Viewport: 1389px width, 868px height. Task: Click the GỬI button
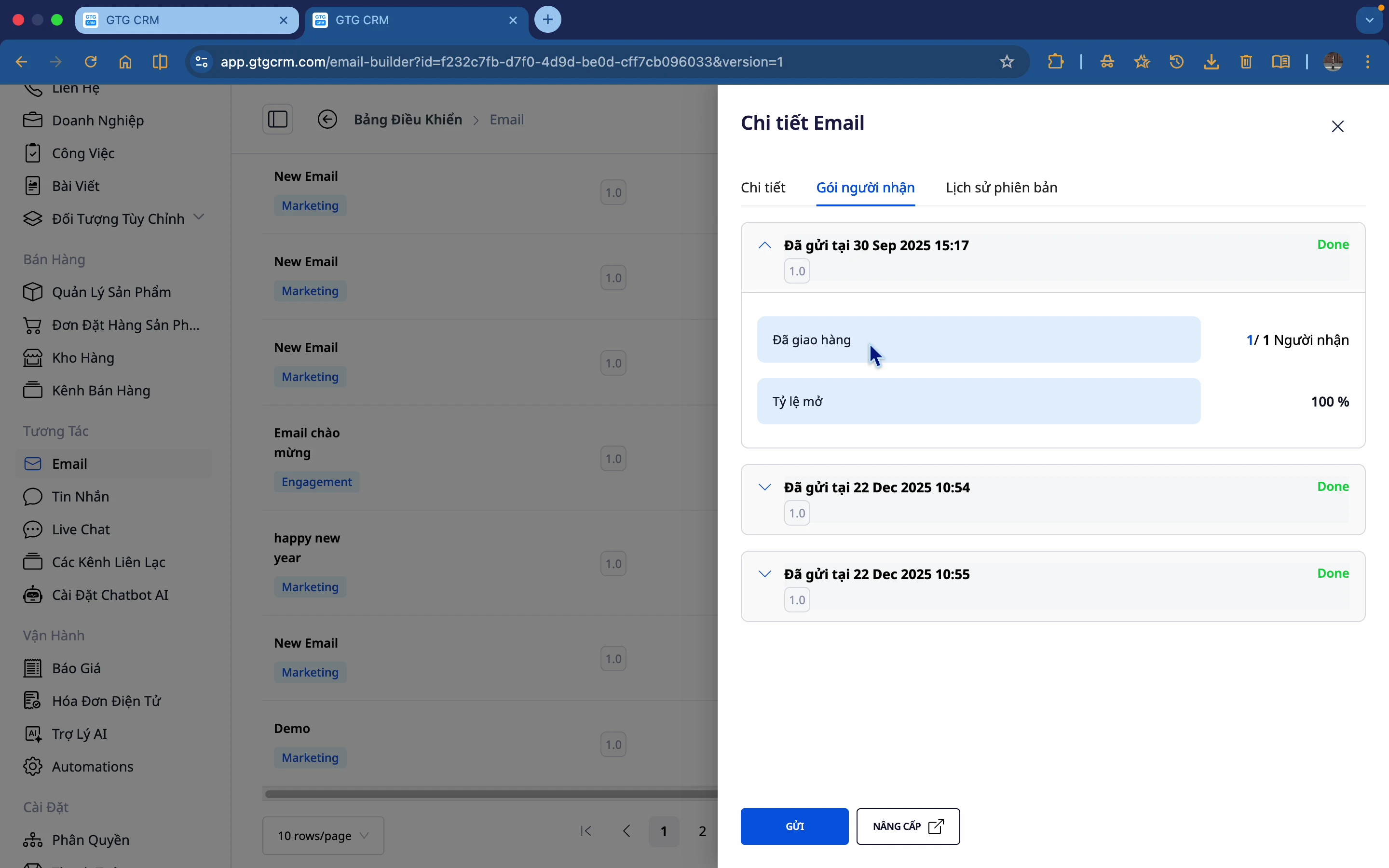point(794,826)
